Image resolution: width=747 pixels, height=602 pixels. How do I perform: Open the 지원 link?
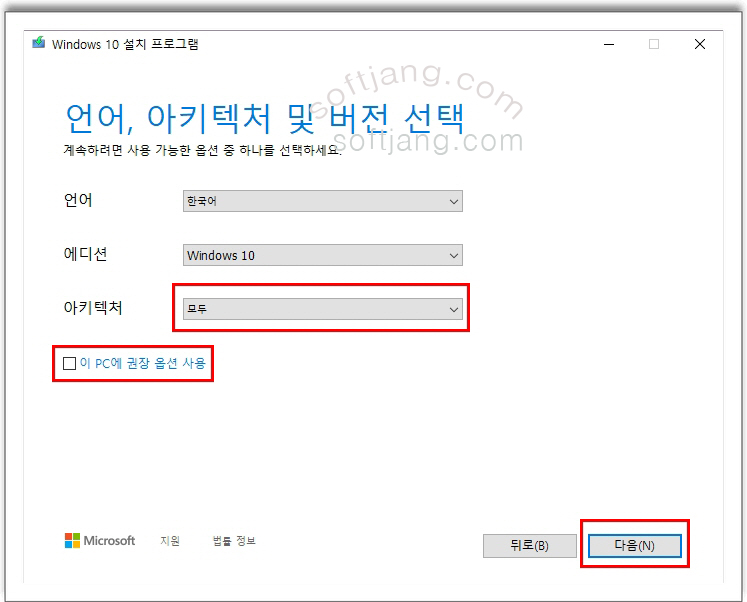pyautogui.click(x=170, y=541)
